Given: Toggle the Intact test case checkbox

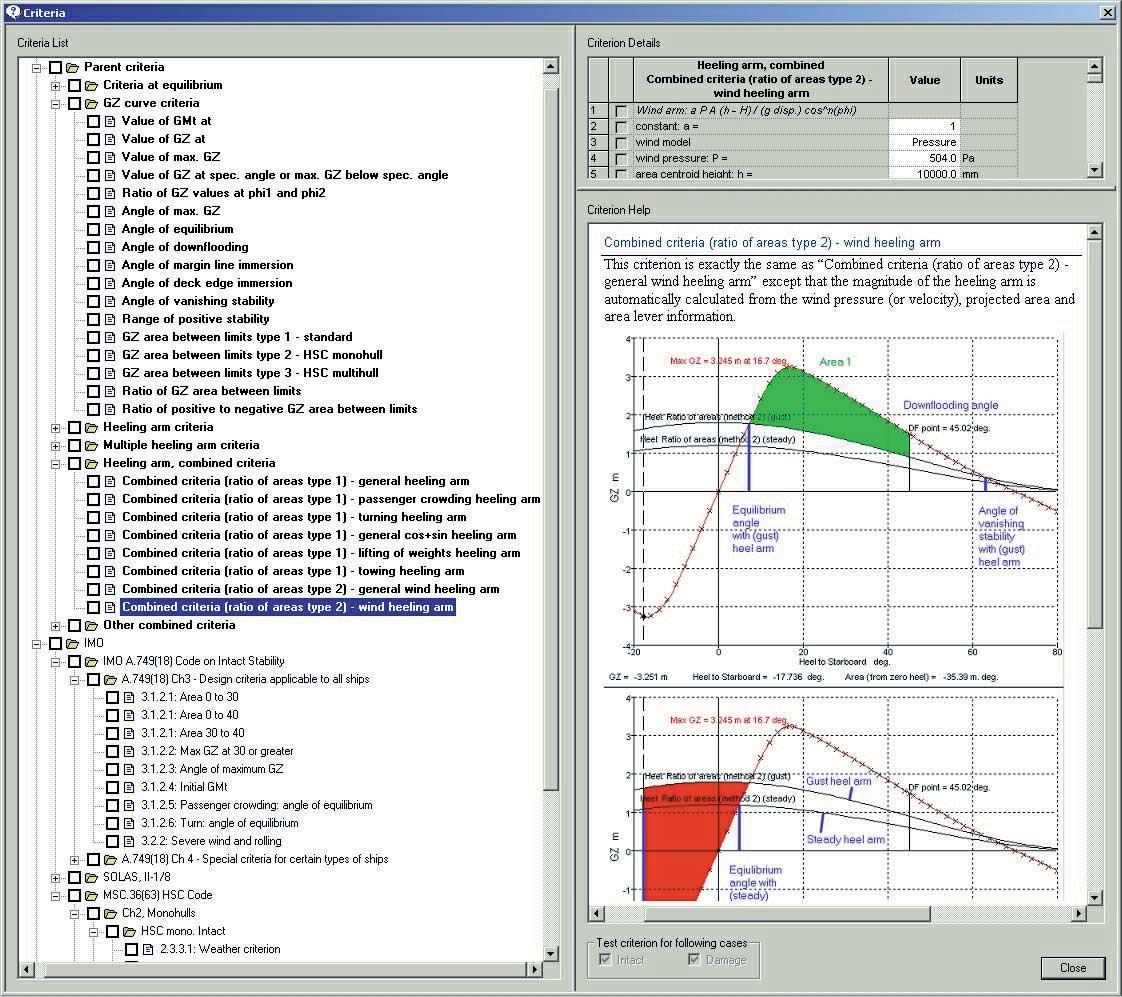Looking at the screenshot, I should (x=605, y=960).
